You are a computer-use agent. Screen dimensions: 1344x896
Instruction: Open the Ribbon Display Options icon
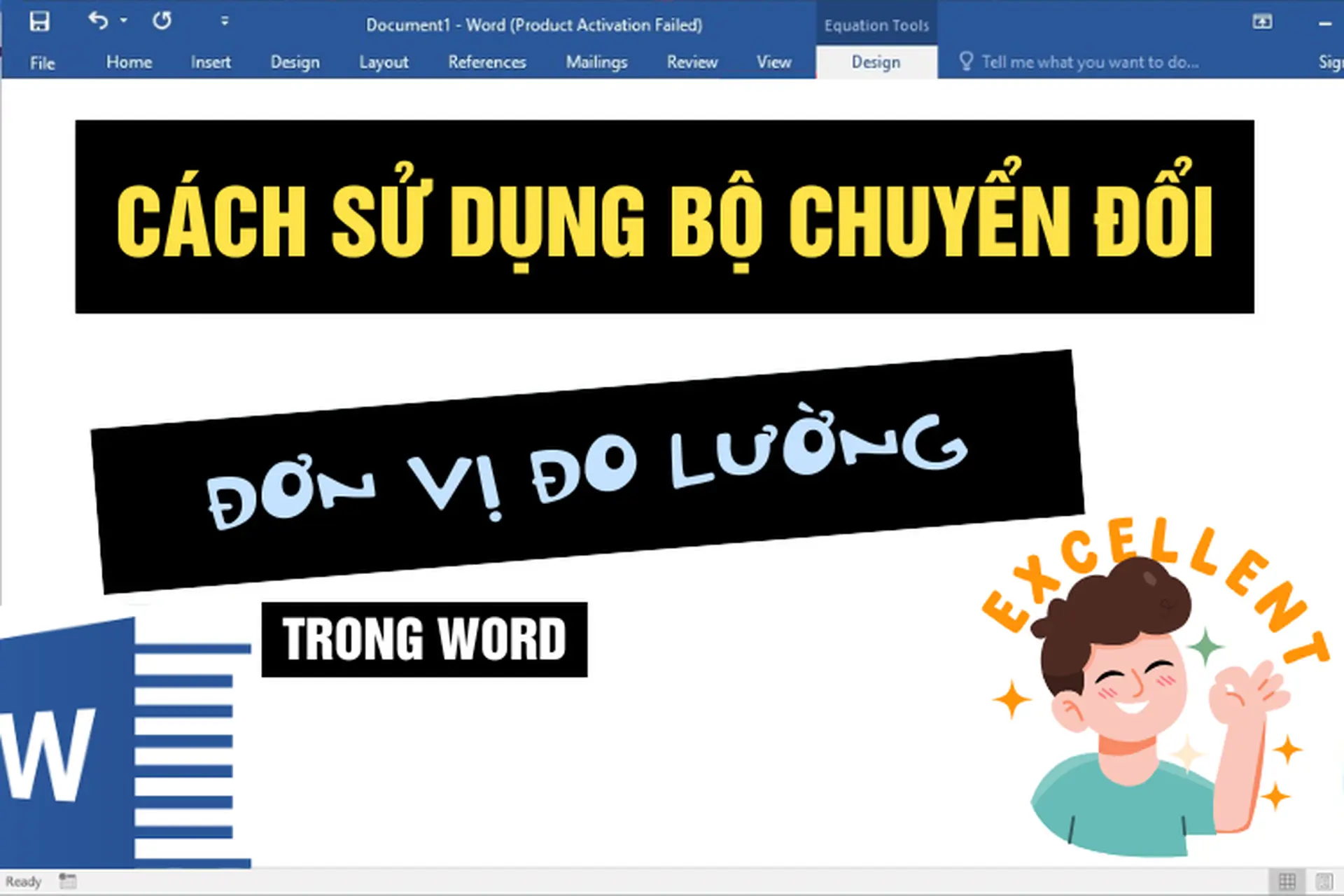coord(1264,22)
